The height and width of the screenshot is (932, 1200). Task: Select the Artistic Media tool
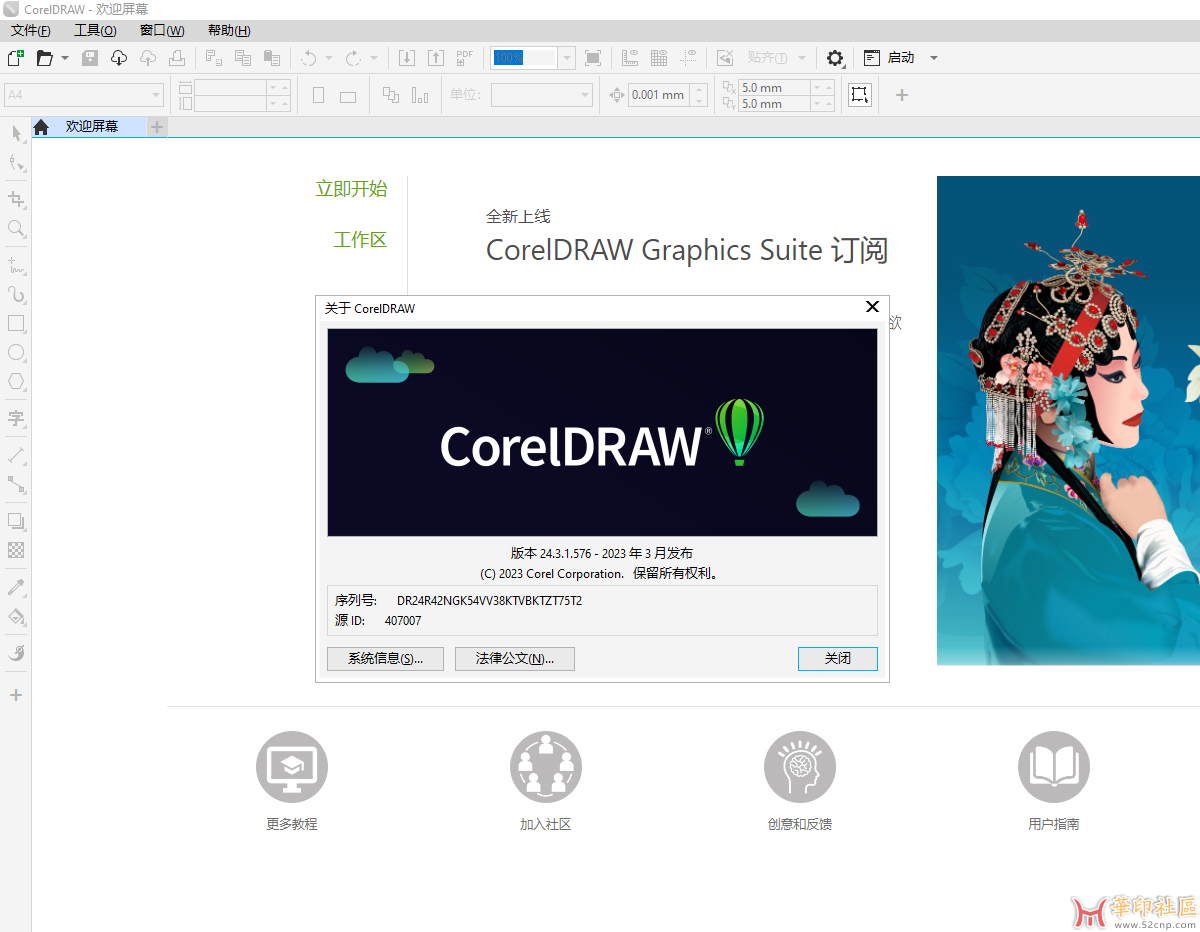click(16, 294)
